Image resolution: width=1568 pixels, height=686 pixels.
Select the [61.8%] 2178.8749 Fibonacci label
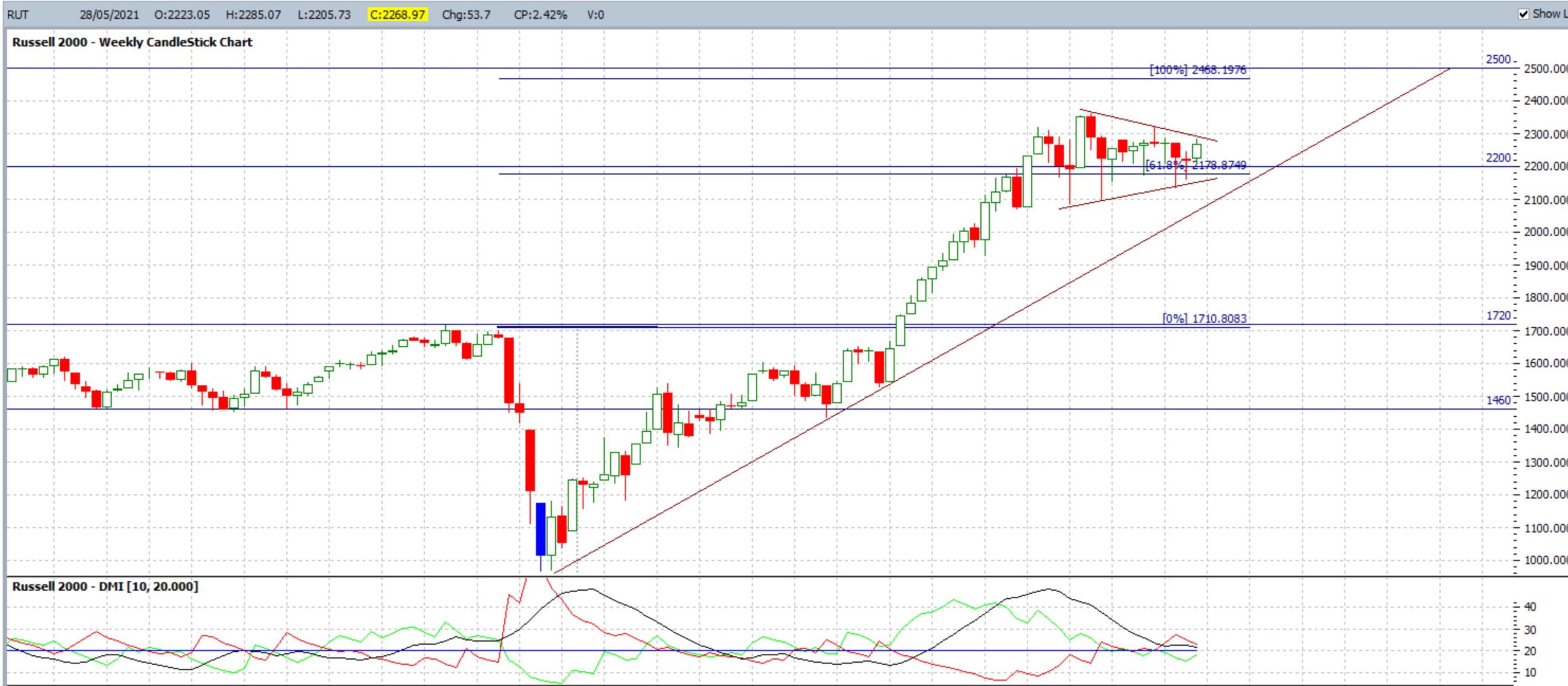(x=1195, y=165)
